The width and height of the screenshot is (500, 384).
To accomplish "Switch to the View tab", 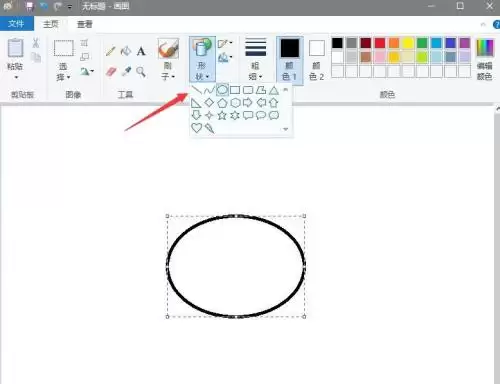I will 85,24.
